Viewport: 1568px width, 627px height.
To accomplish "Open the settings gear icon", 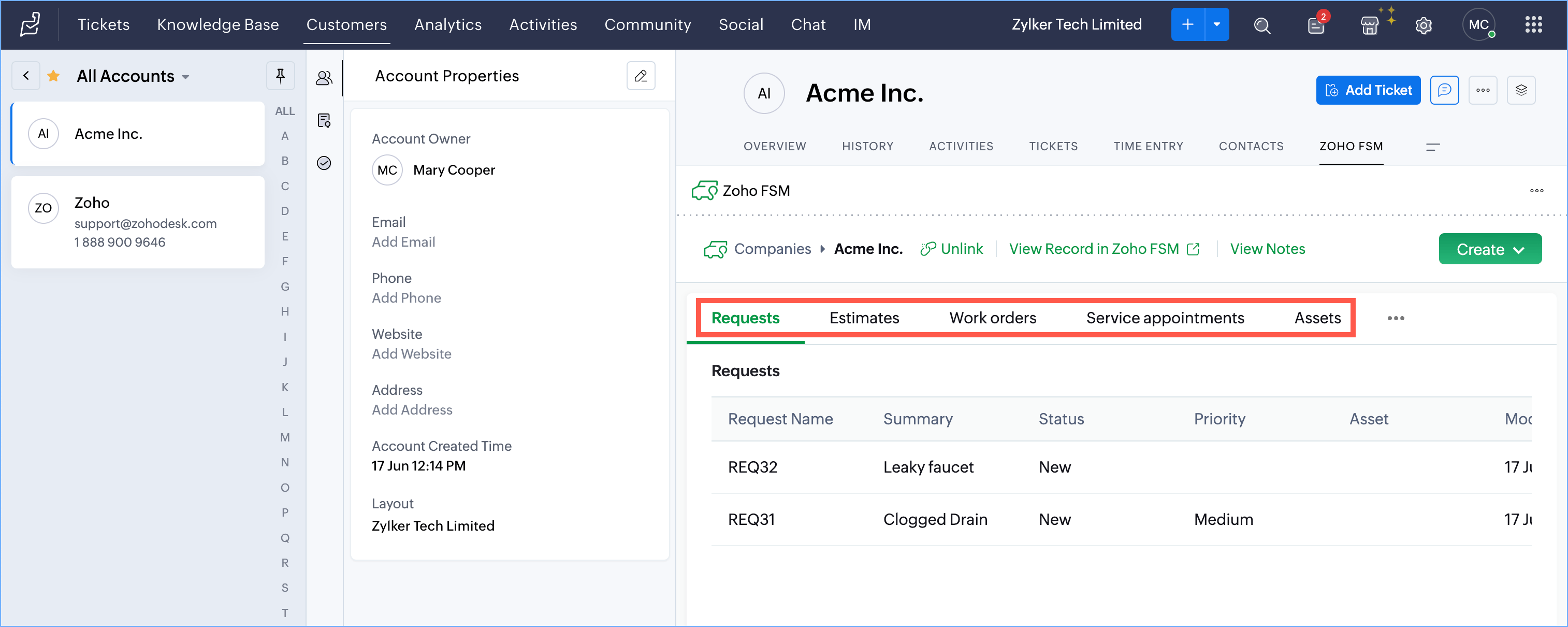I will 1423,25.
